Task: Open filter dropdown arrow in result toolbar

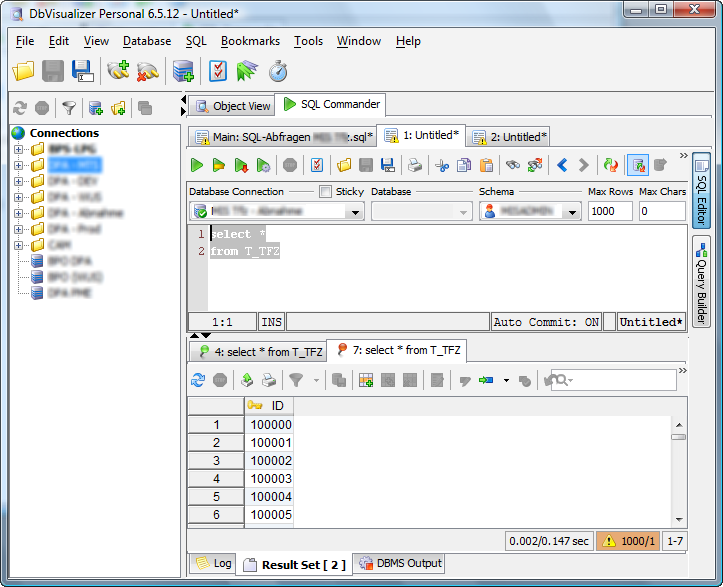Action: pyautogui.click(x=316, y=380)
